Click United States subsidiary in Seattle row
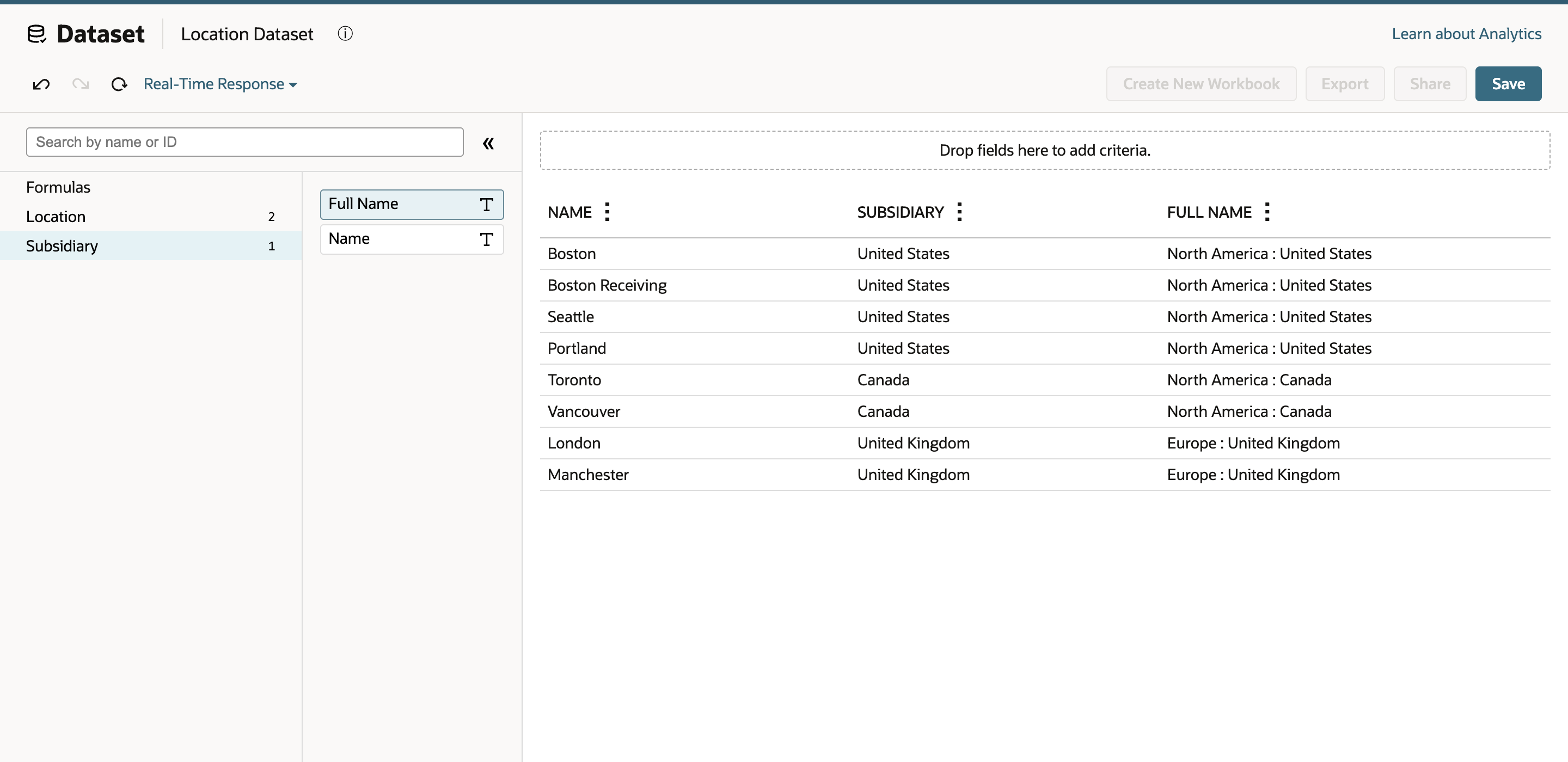Screen dimensions: 1568x762 pyautogui.click(x=903, y=317)
